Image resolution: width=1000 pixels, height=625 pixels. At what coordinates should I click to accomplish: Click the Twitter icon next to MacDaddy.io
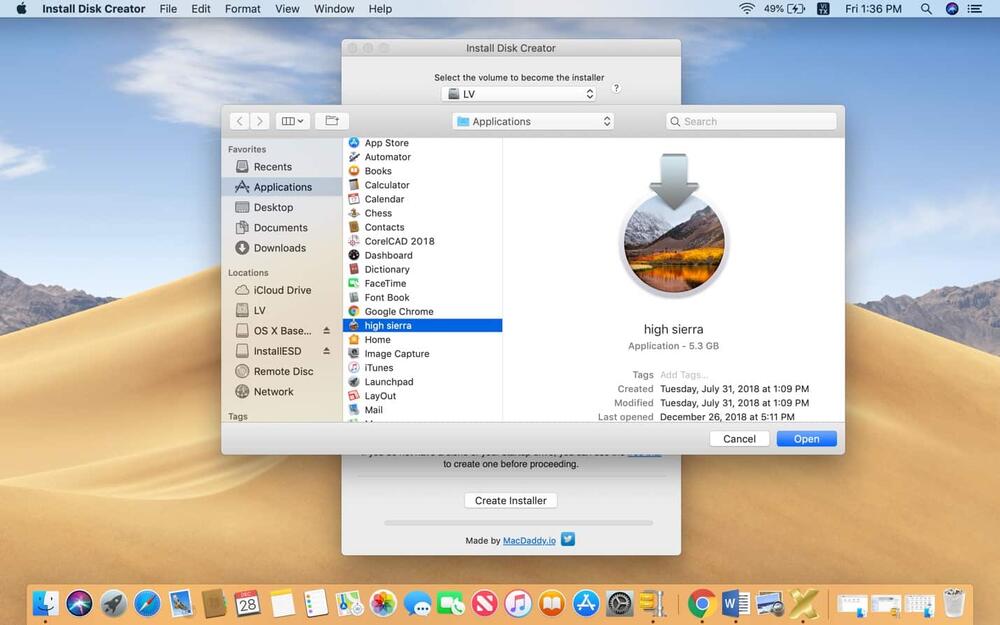(x=567, y=539)
